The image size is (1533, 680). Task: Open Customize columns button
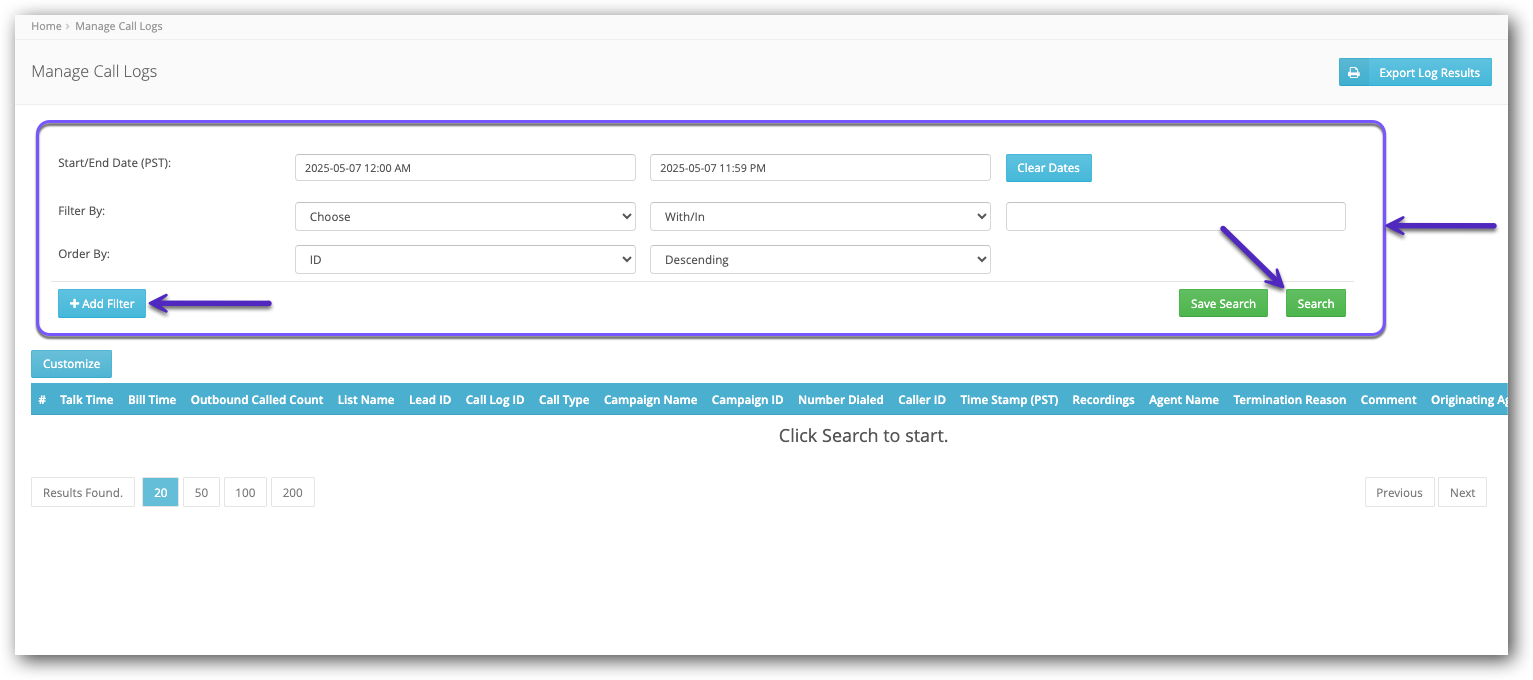pyautogui.click(x=71, y=364)
